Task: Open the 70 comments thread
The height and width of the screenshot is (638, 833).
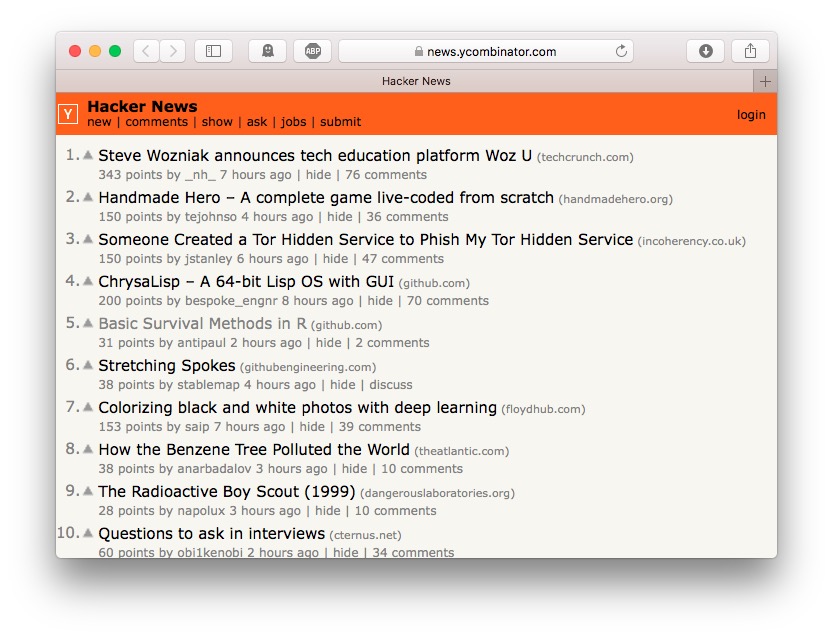Action: pos(448,301)
